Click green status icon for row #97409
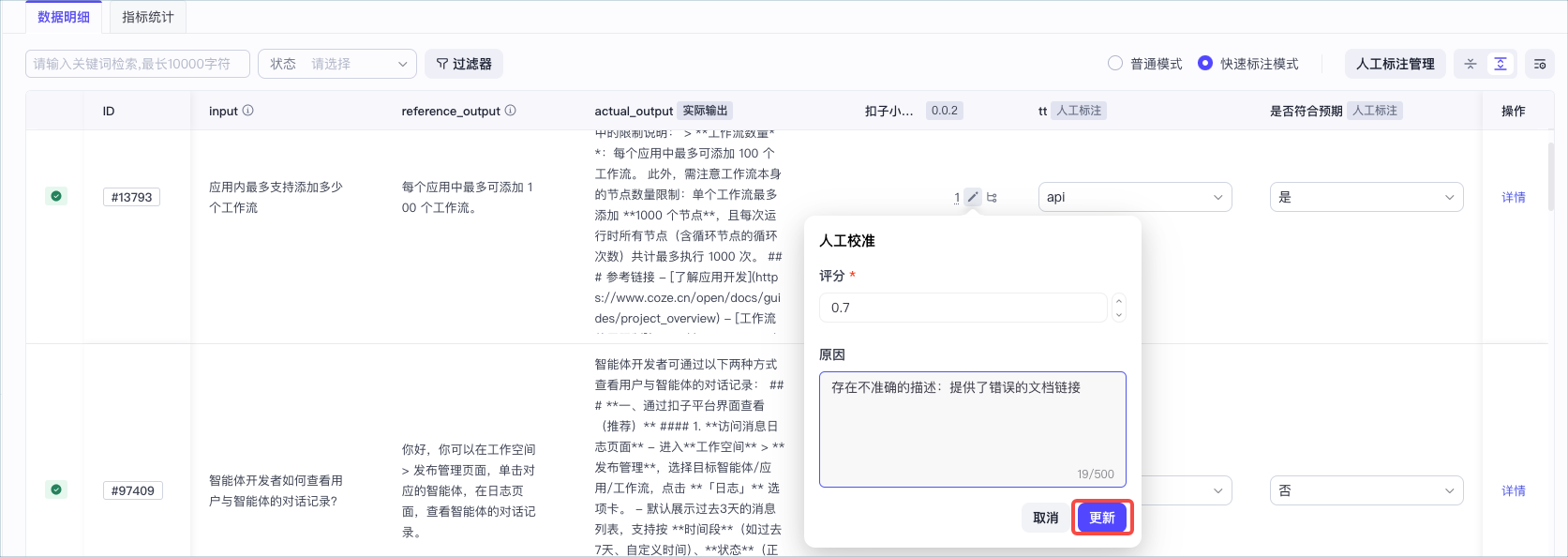 click(56, 489)
